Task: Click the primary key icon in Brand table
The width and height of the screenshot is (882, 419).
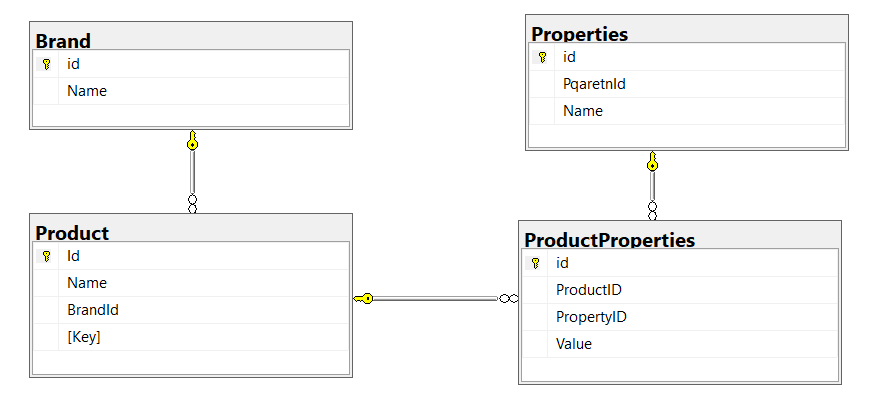Action: pyautogui.click(x=47, y=64)
